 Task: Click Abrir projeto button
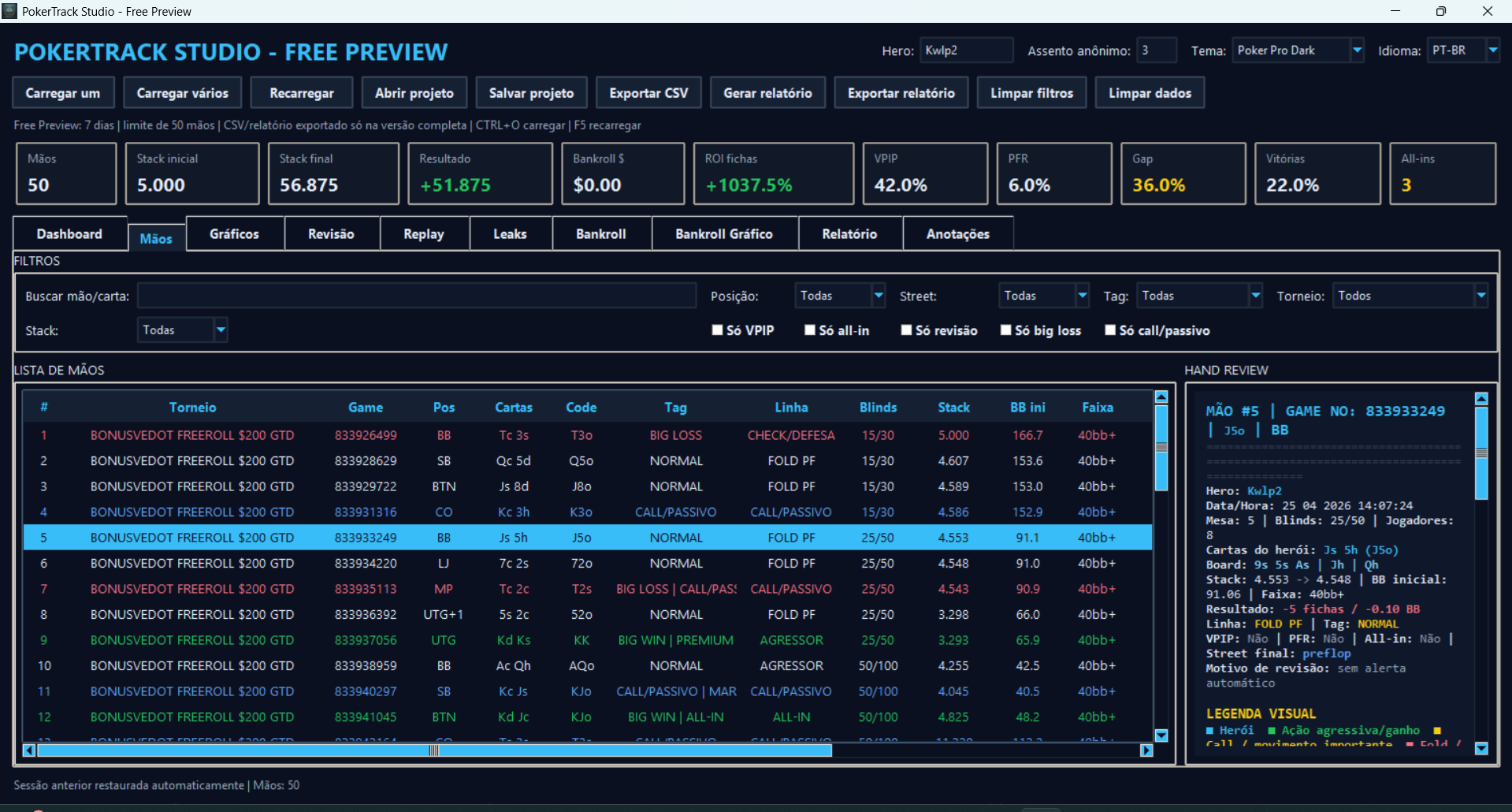click(x=414, y=93)
